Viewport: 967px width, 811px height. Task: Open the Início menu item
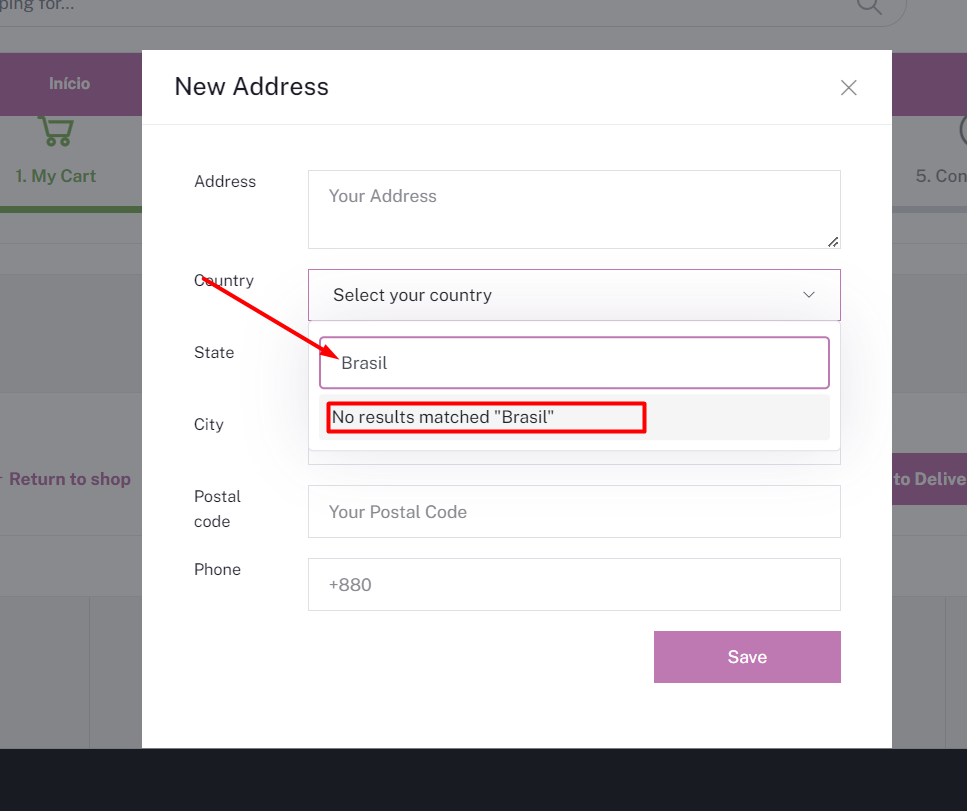tap(70, 84)
